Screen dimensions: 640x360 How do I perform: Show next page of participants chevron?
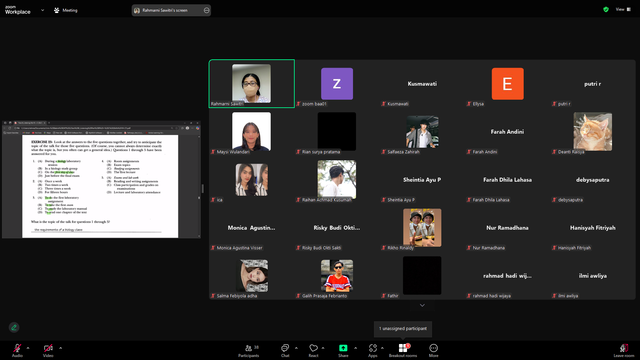(422, 305)
